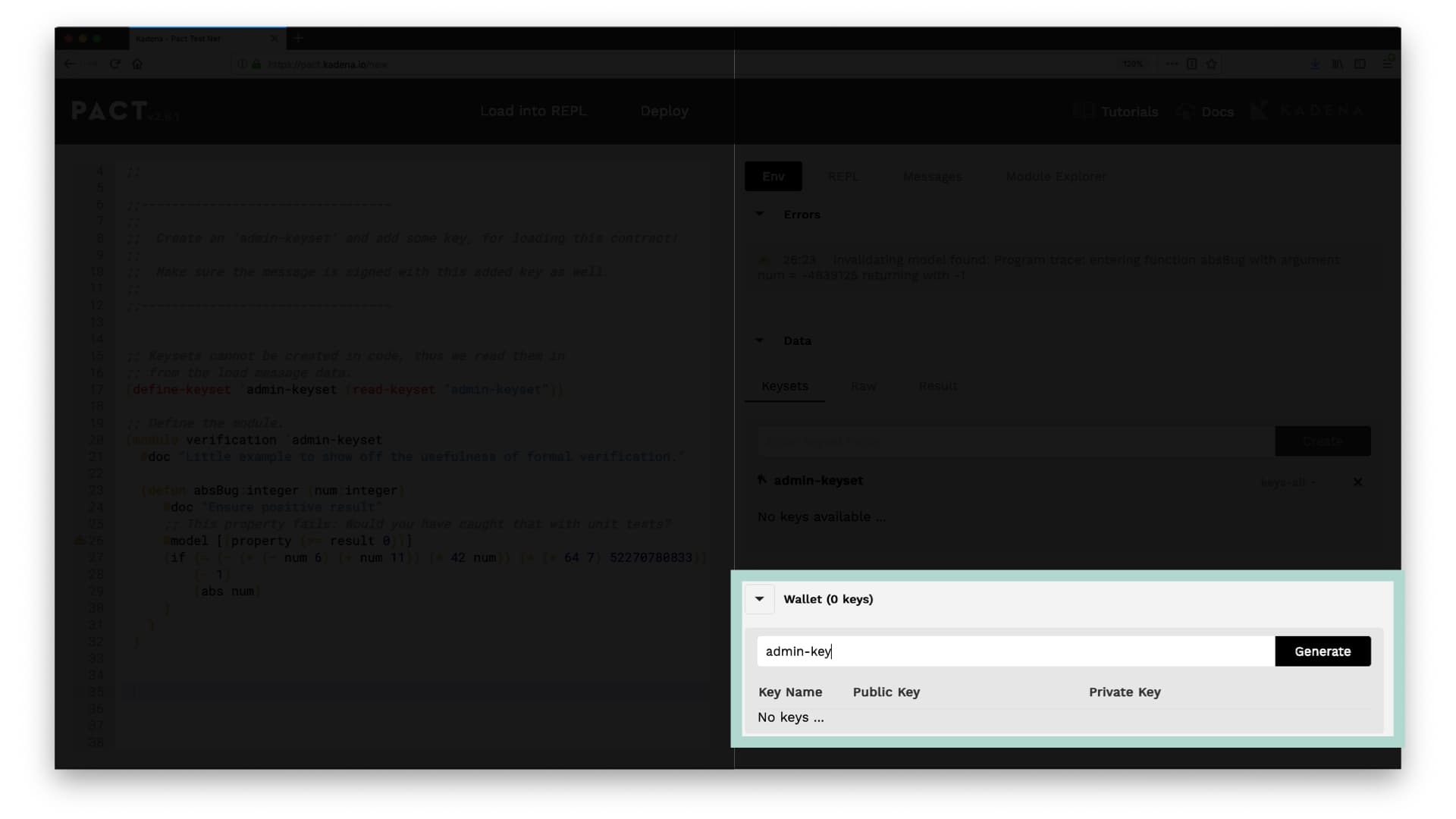Select the Raw data tab
This screenshot has height=819, width=1456.
point(863,386)
